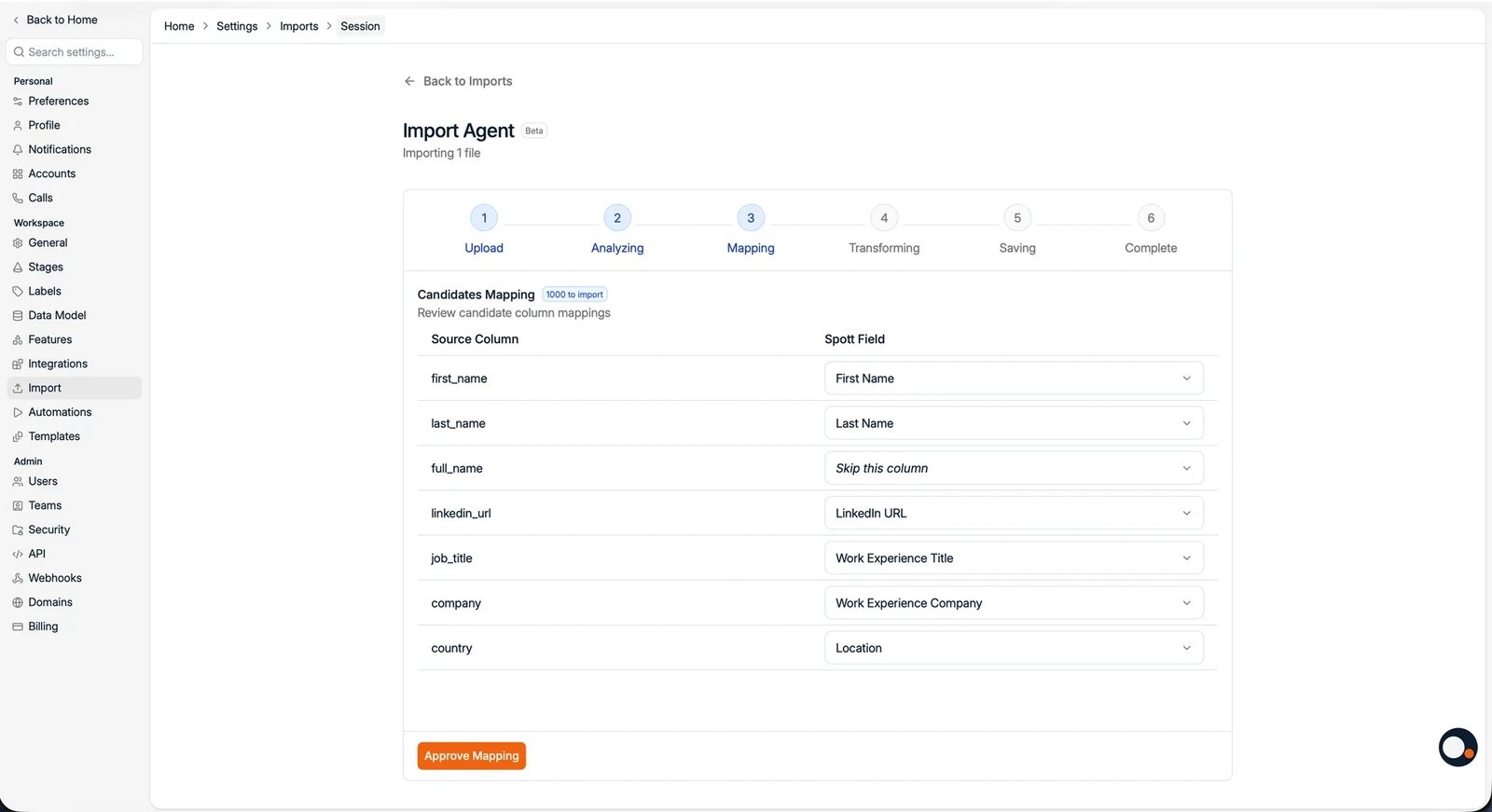
Task: Click the first_name source column cell
Action: point(459,378)
